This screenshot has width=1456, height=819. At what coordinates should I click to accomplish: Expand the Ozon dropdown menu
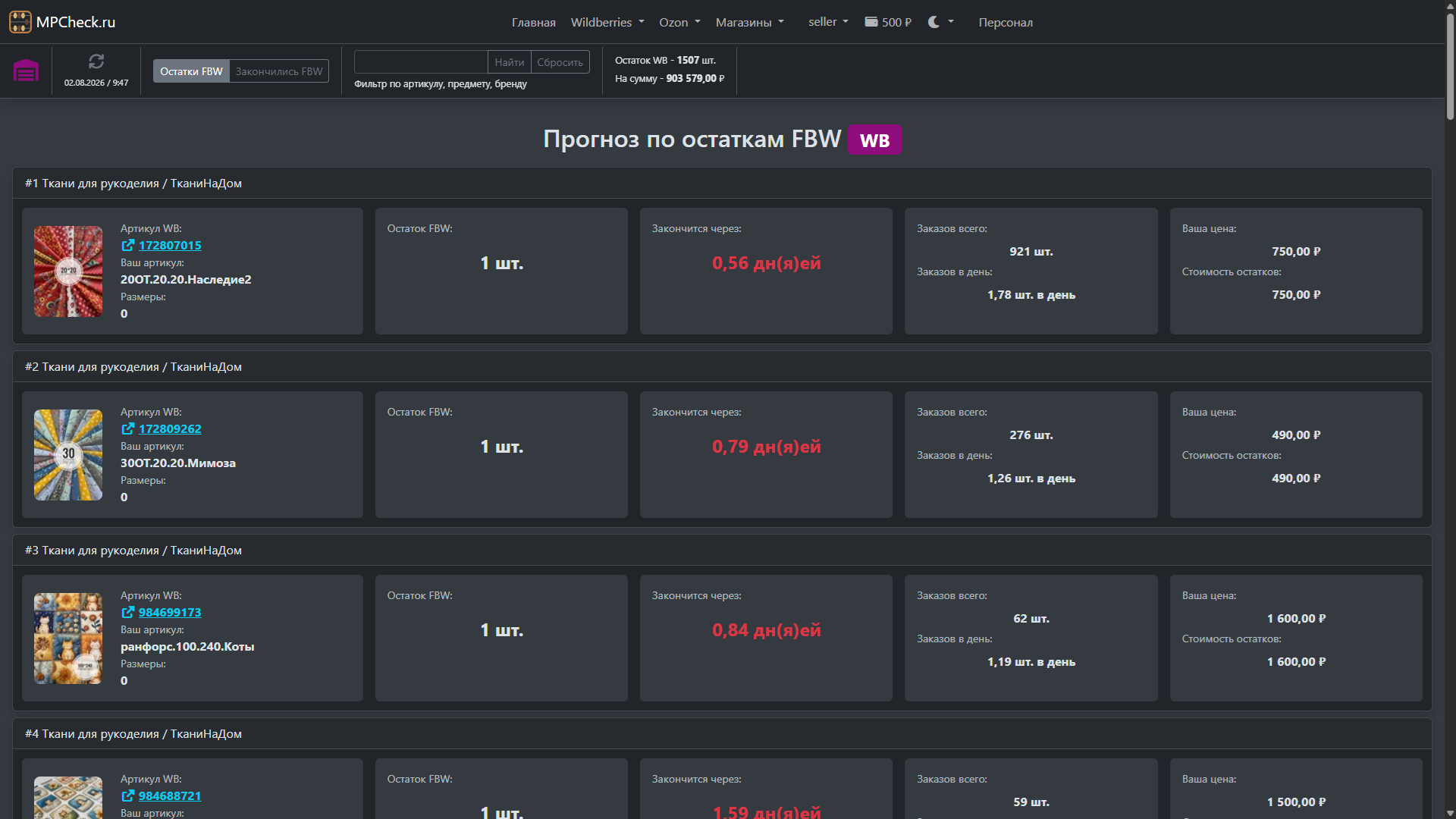(679, 22)
